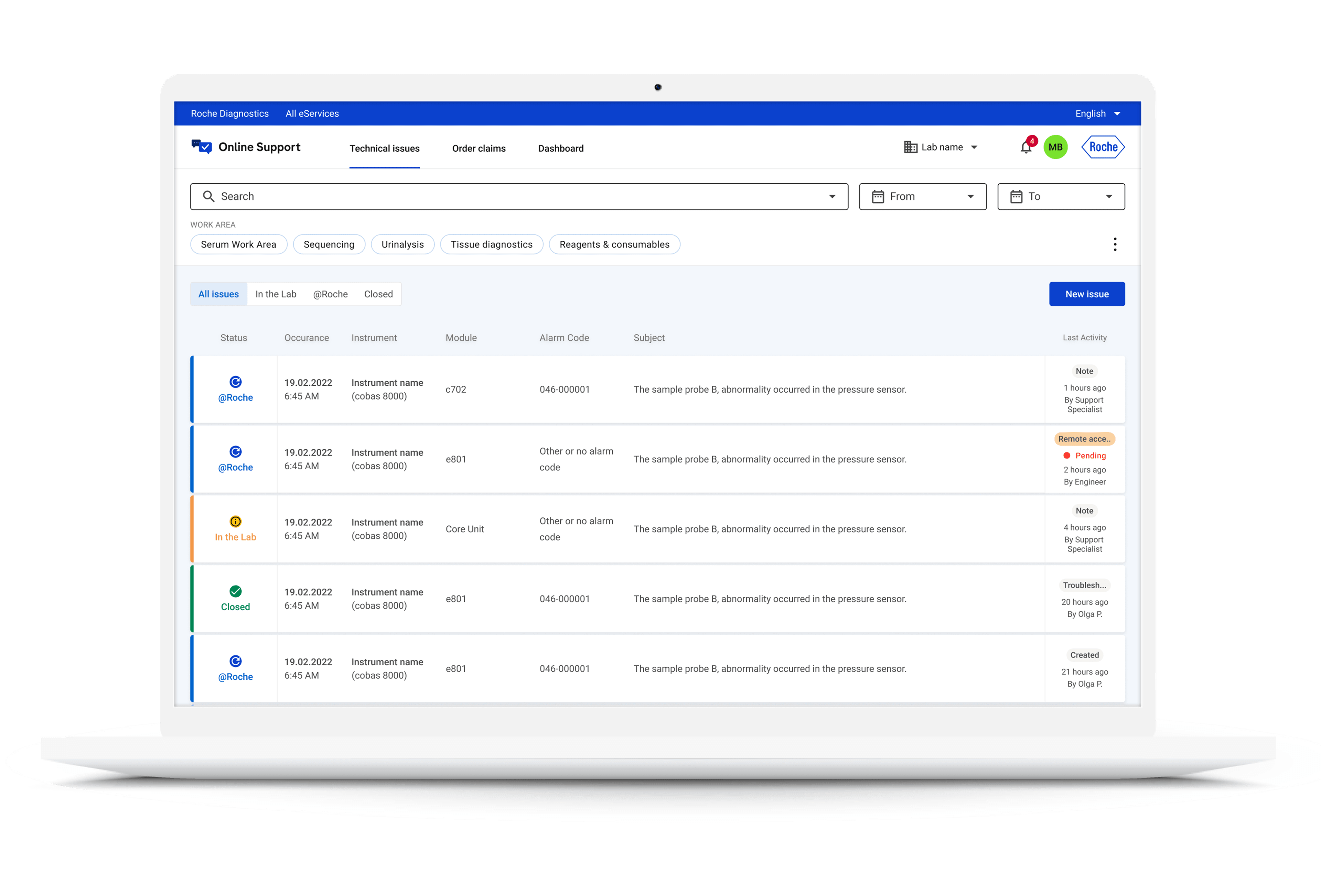Image resolution: width=1321 pixels, height=896 pixels.
Task: Click the Online Support chat logo icon
Action: pos(202,147)
